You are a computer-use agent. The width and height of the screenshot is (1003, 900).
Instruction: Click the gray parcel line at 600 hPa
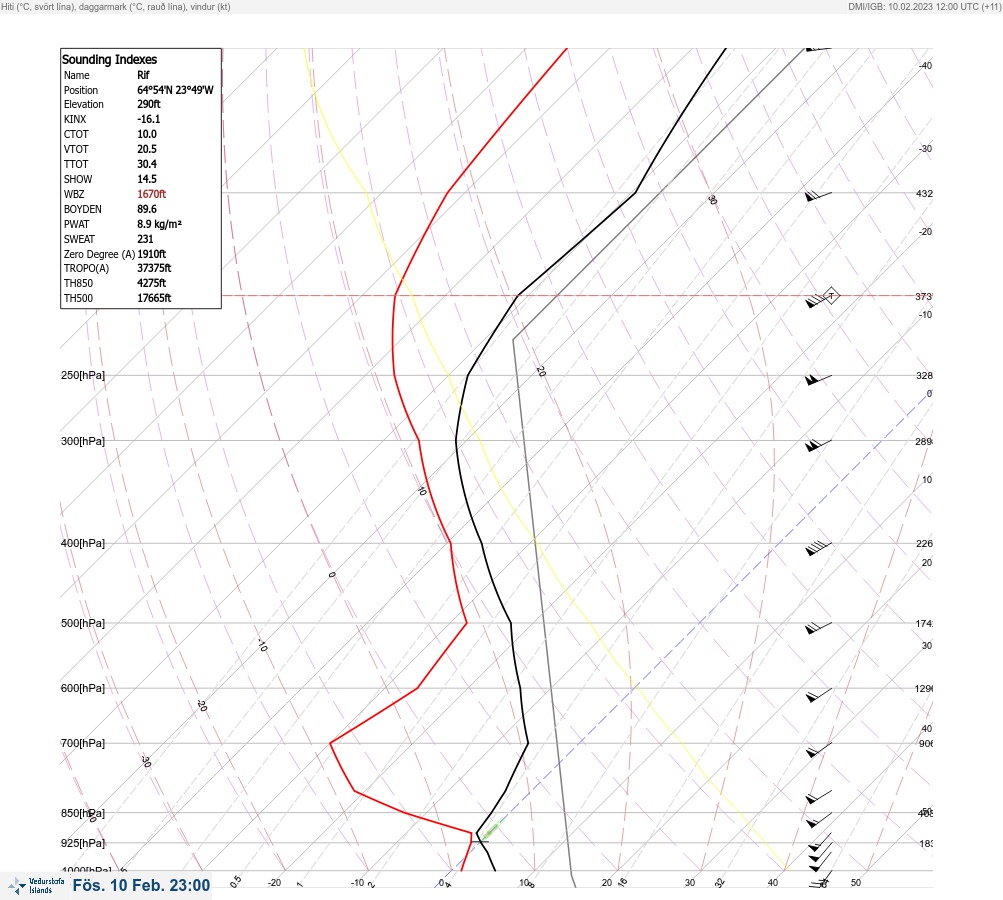pyautogui.click(x=551, y=688)
